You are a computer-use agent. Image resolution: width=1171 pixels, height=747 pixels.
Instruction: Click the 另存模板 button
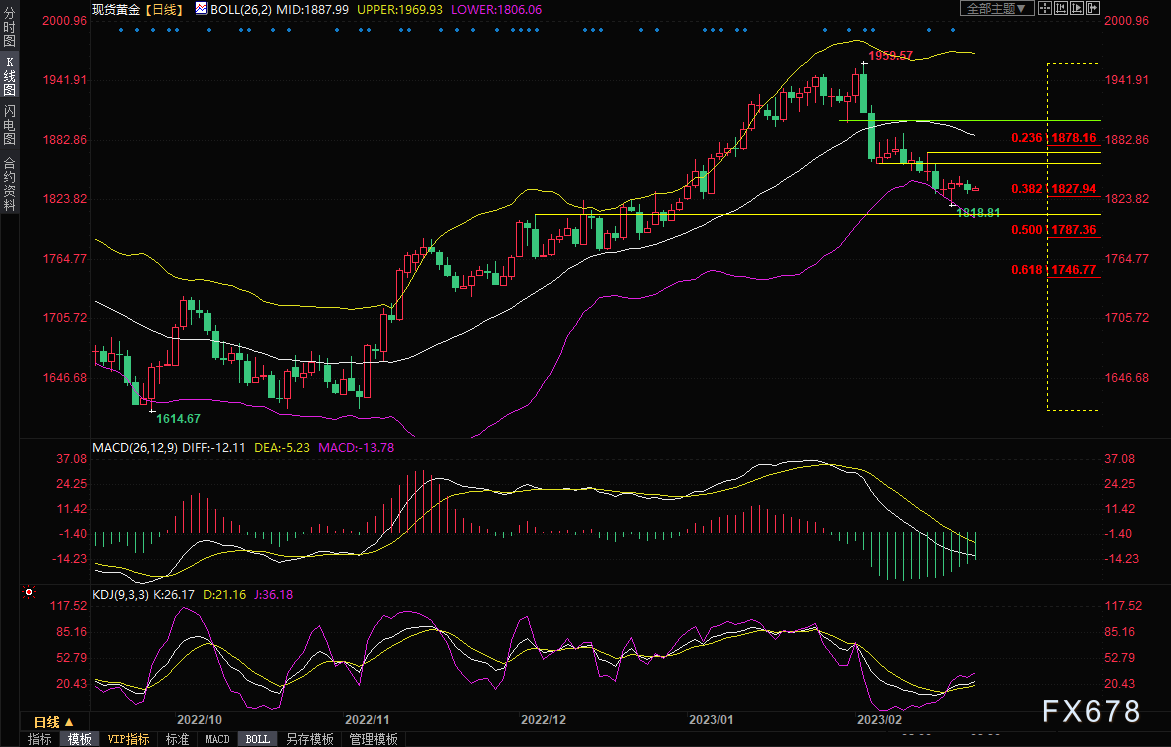click(x=310, y=739)
